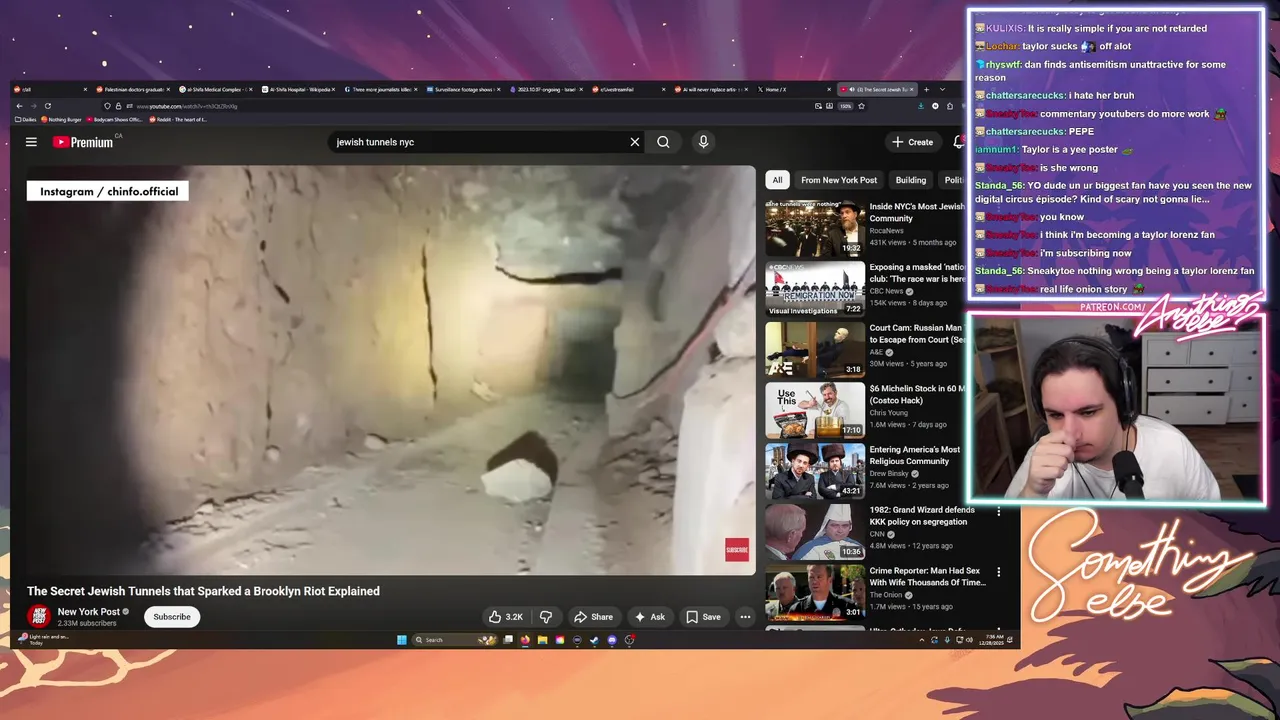
Task: Show hidden system tray icons
Action: click(x=922, y=640)
